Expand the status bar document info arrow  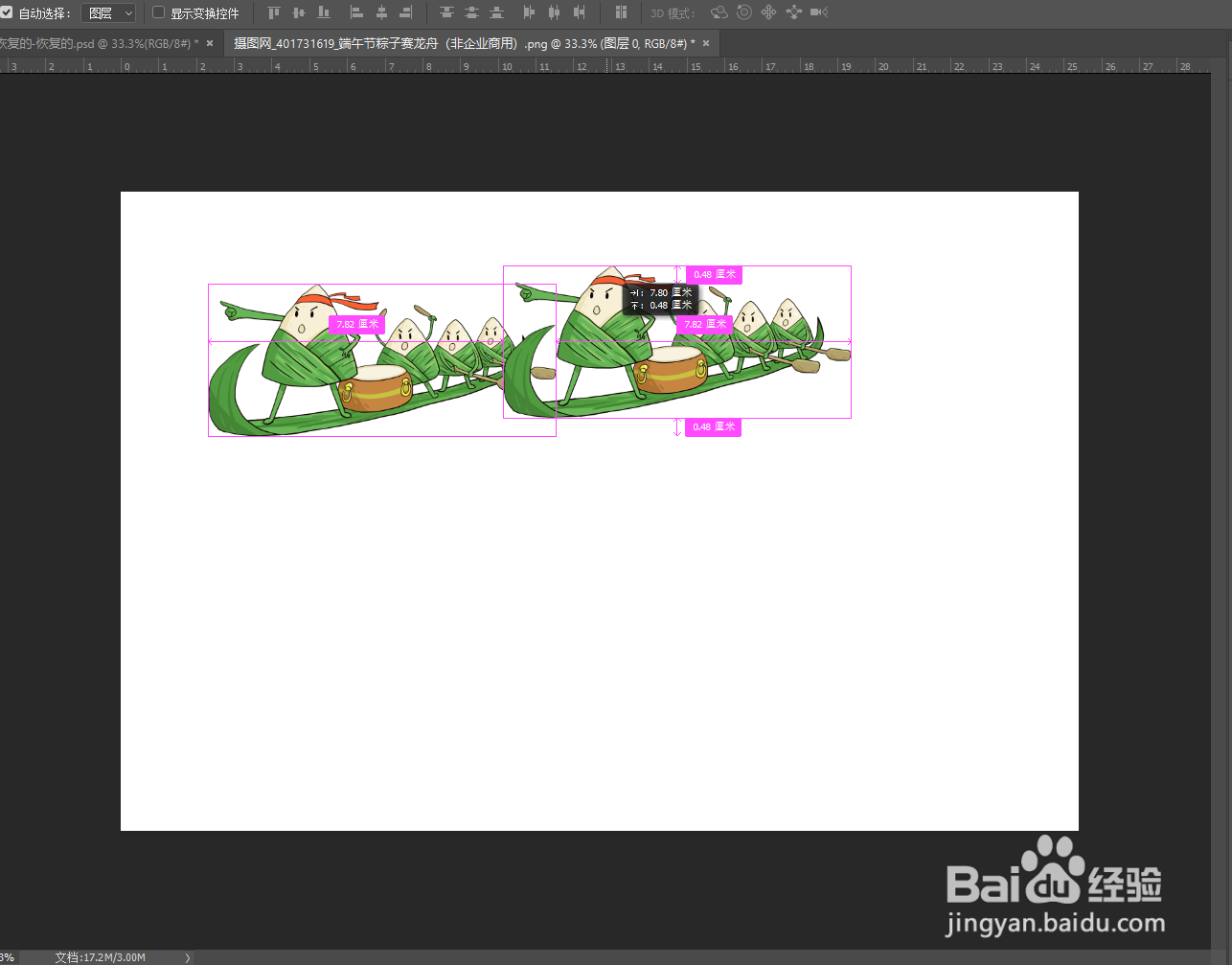point(187,957)
